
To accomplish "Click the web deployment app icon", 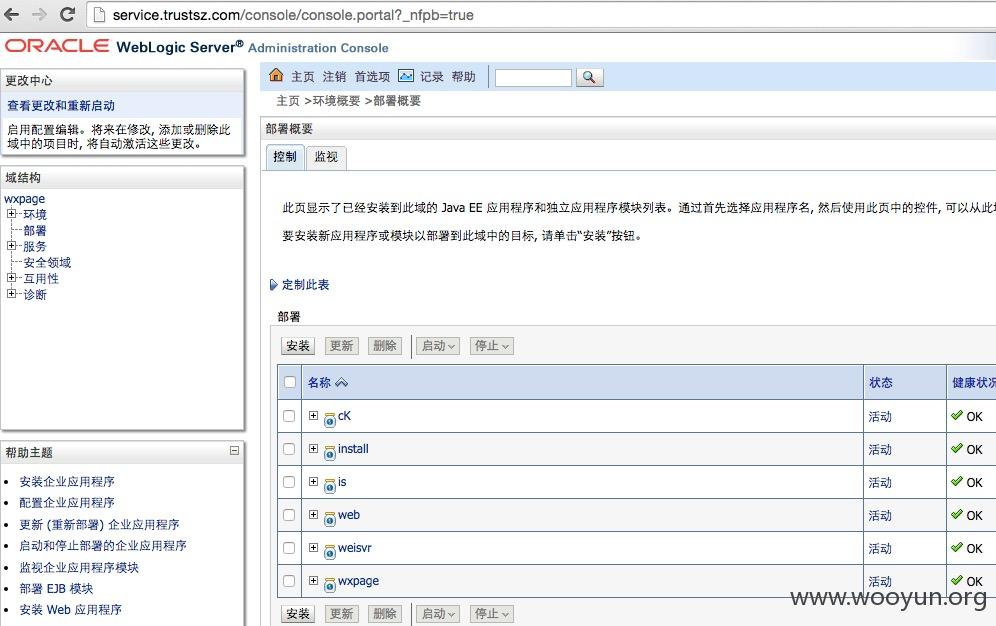I will point(330,519).
